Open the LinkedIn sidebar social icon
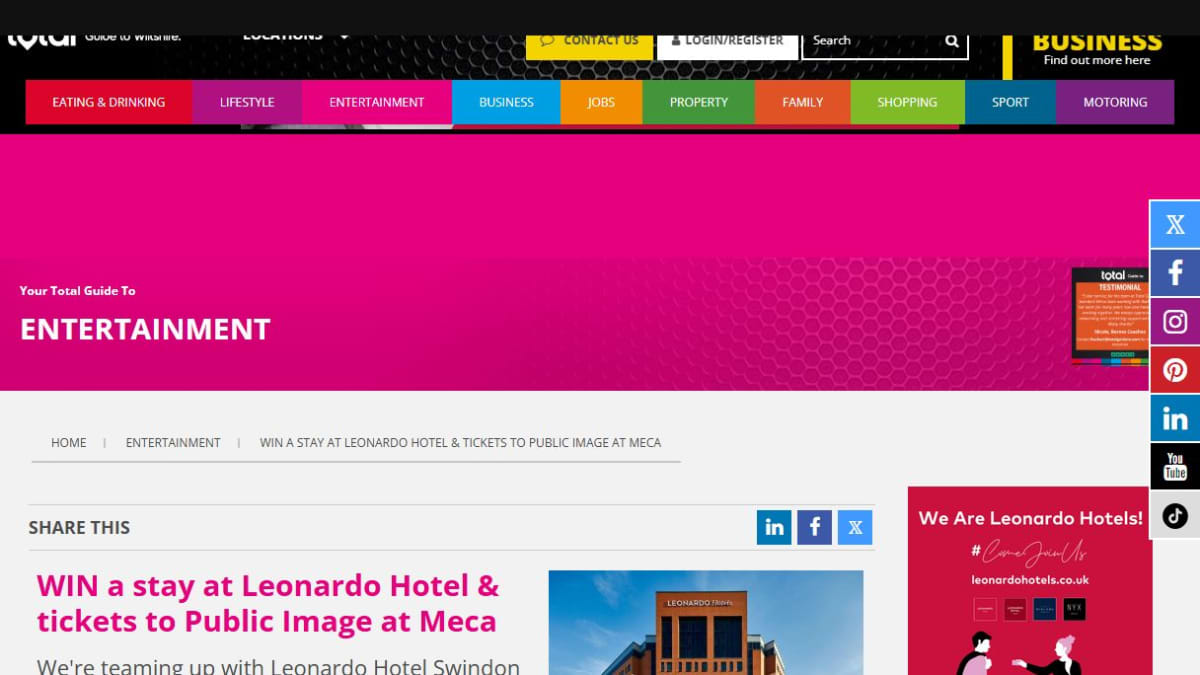The image size is (1200, 675). 1175,419
